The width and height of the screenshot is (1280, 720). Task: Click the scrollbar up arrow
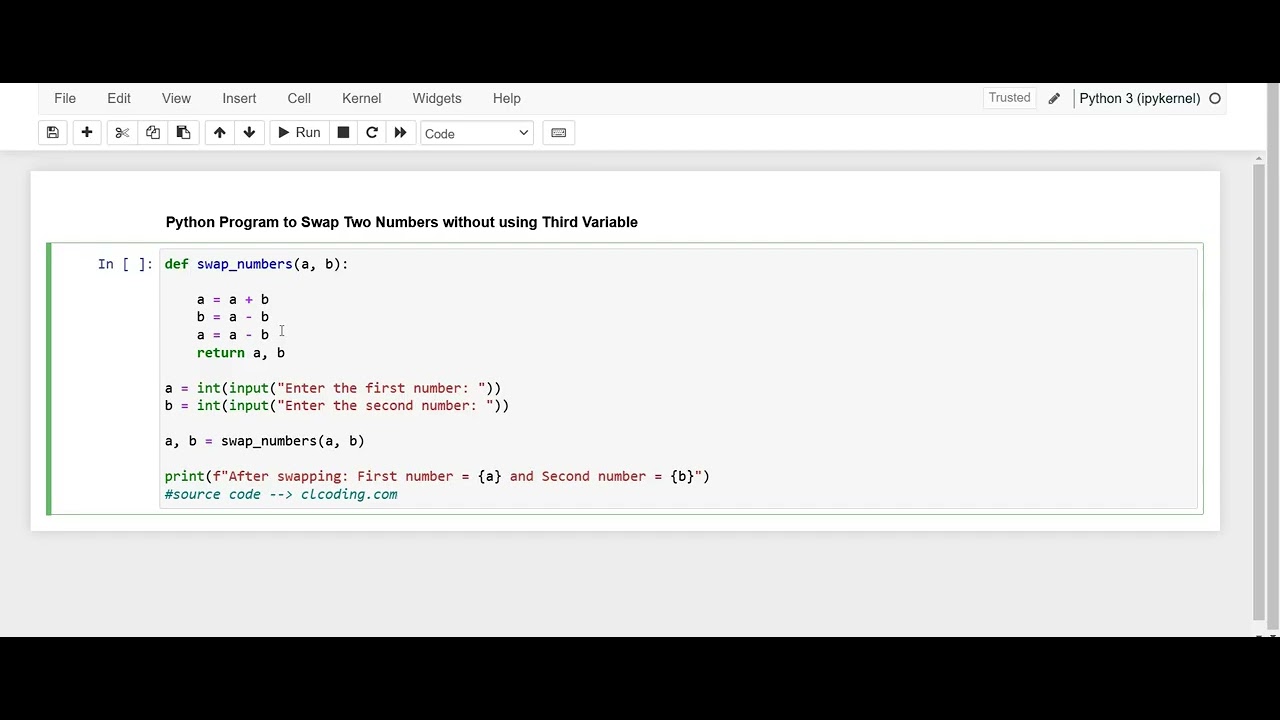click(x=1259, y=158)
